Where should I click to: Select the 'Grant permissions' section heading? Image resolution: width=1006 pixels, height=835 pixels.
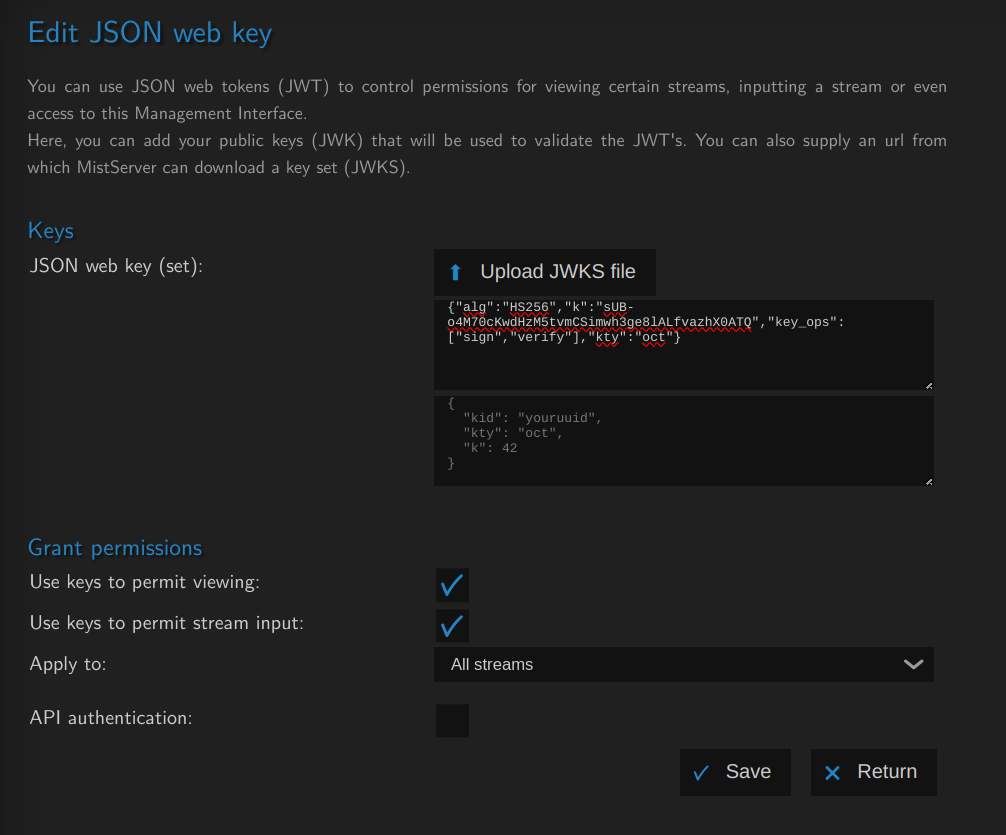pyautogui.click(x=115, y=548)
